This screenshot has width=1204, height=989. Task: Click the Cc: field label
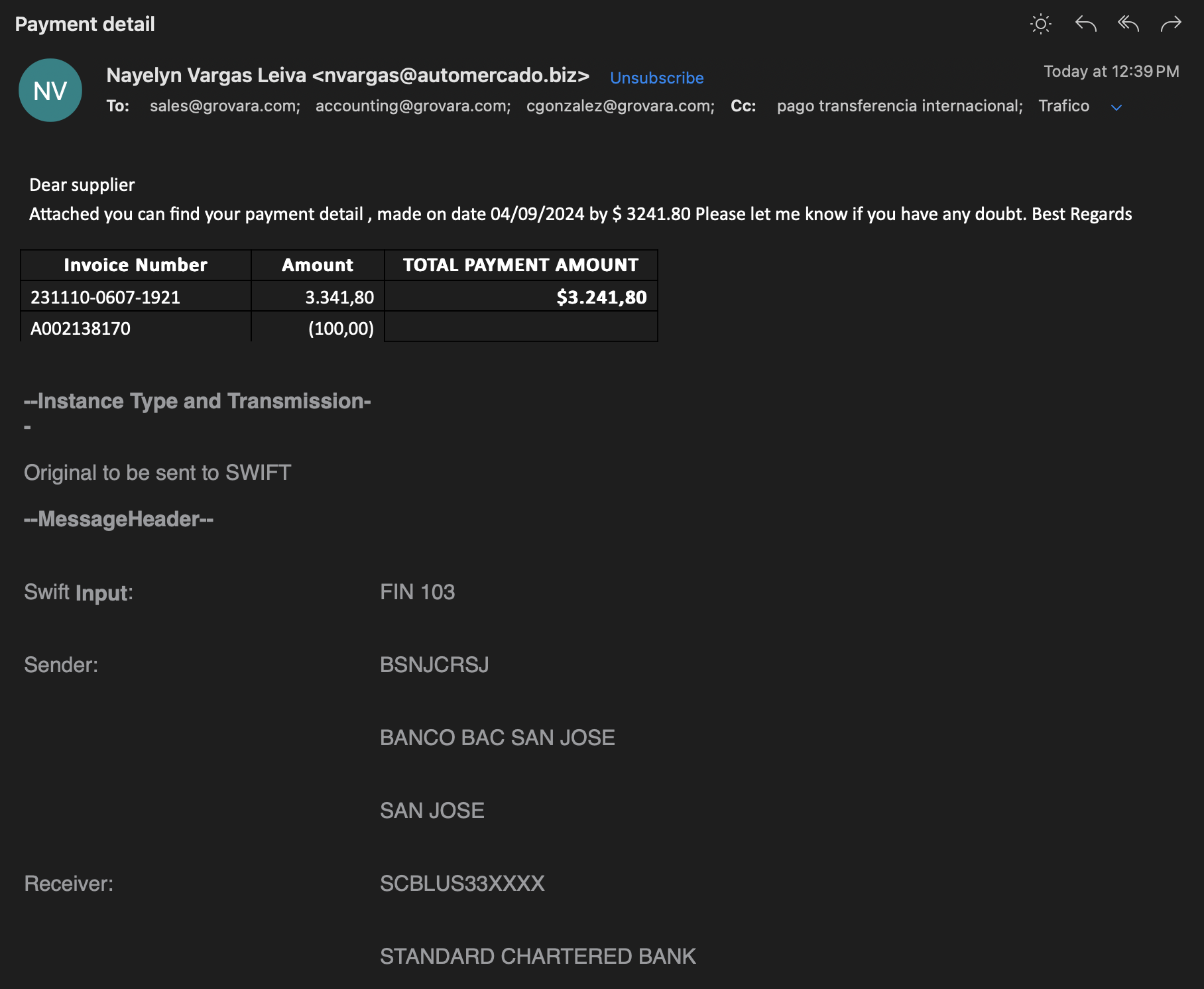(743, 106)
